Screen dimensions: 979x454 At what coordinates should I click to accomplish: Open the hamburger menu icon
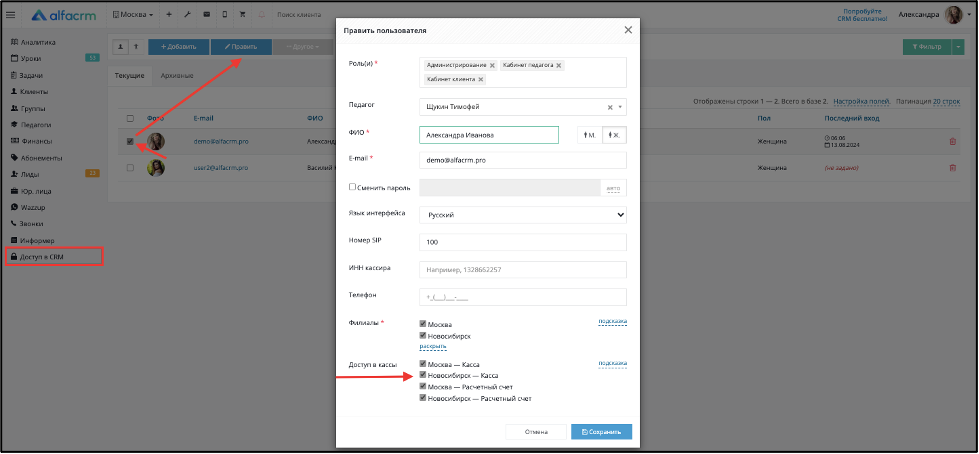11,15
